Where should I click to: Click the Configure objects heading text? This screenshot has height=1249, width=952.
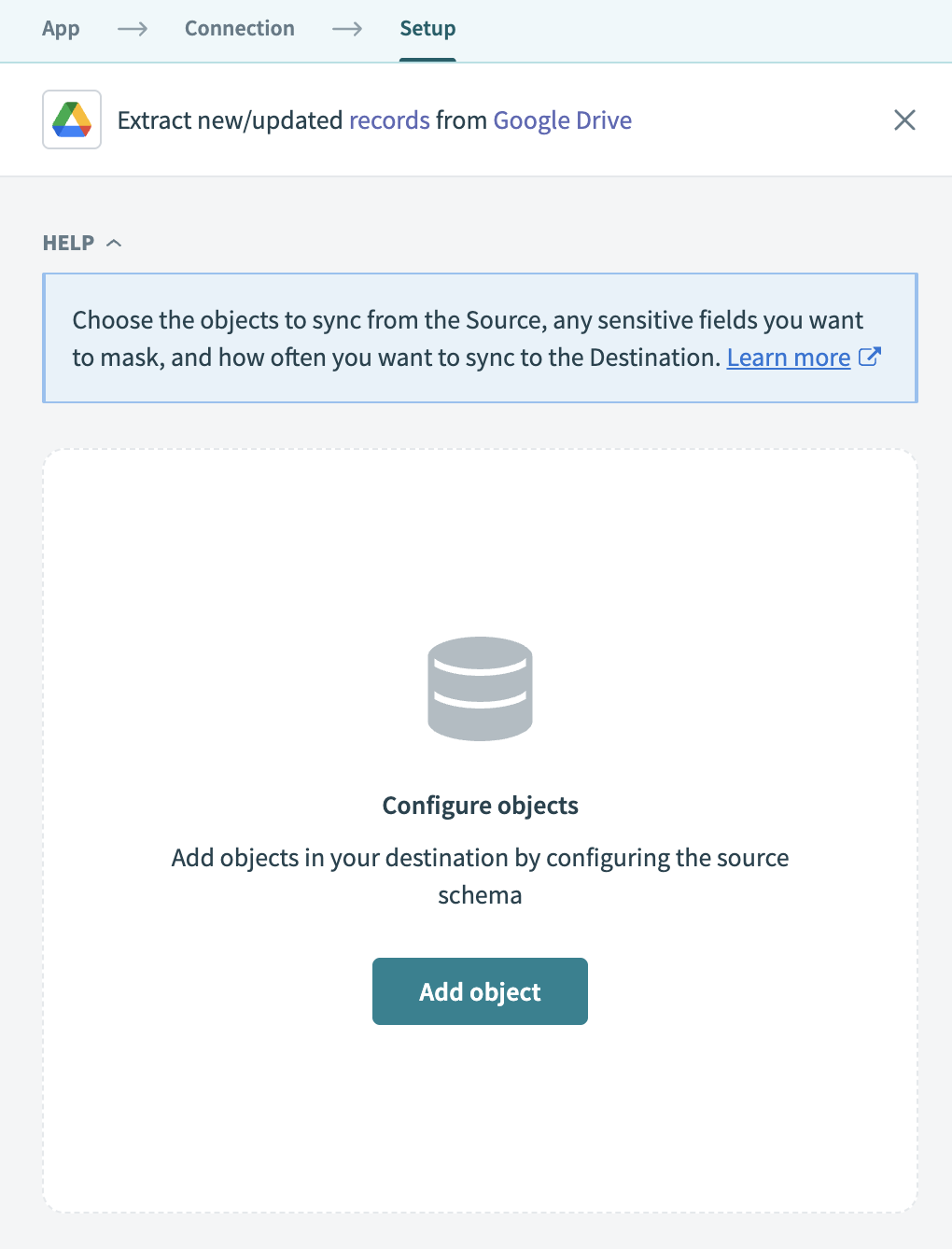pyautogui.click(x=480, y=805)
